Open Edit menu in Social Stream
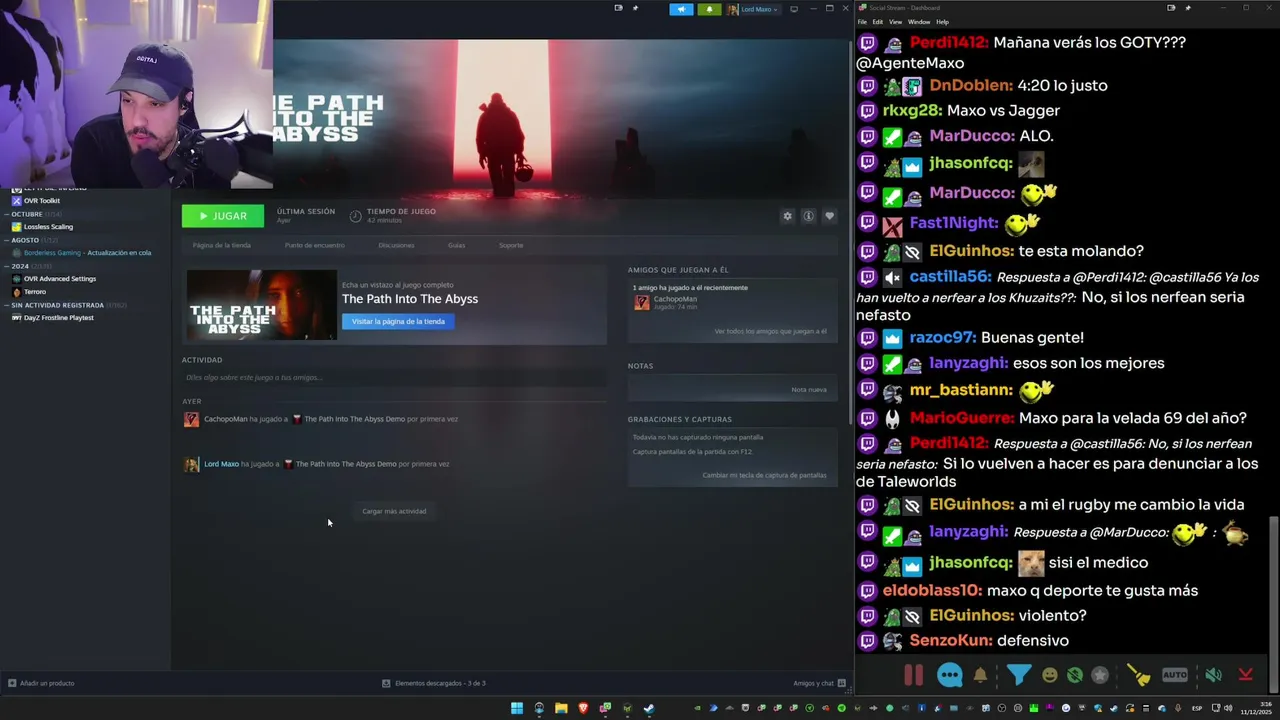 (x=877, y=22)
